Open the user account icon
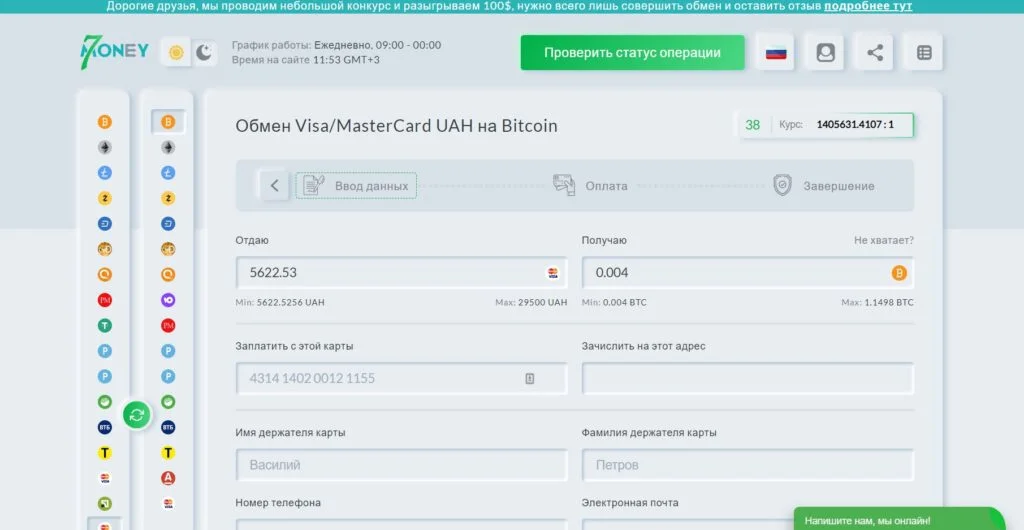Image resolution: width=1024 pixels, height=530 pixels. point(825,53)
